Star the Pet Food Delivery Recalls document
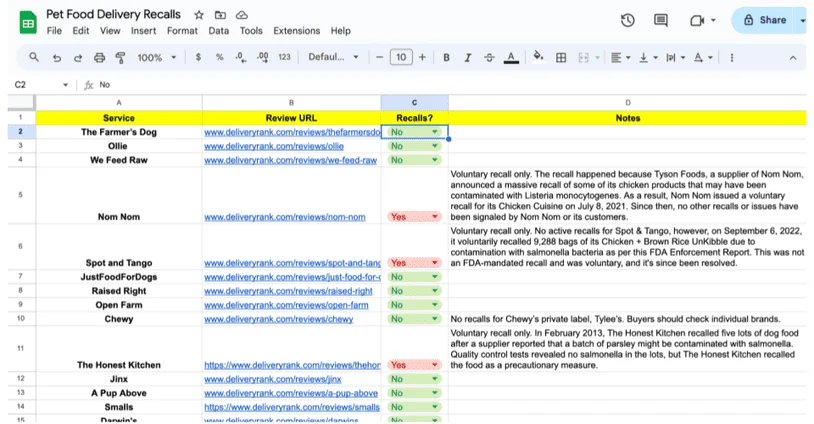The width and height of the screenshot is (814, 424). [199, 15]
